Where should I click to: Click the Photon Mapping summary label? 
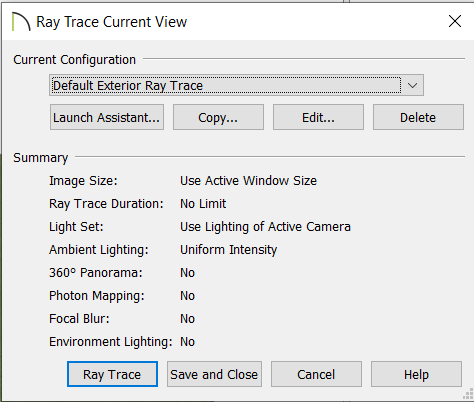tap(97, 296)
